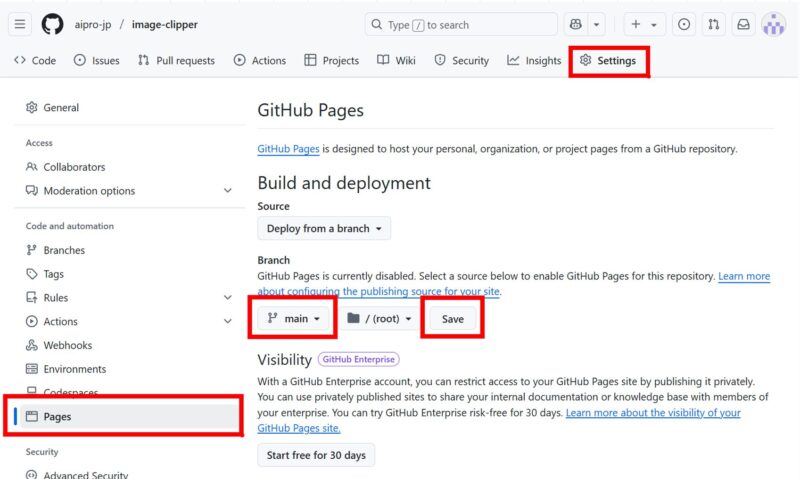The width and height of the screenshot is (800, 479).
Task: Open General settings in the sidebar
Action: [x=130, y=108]
